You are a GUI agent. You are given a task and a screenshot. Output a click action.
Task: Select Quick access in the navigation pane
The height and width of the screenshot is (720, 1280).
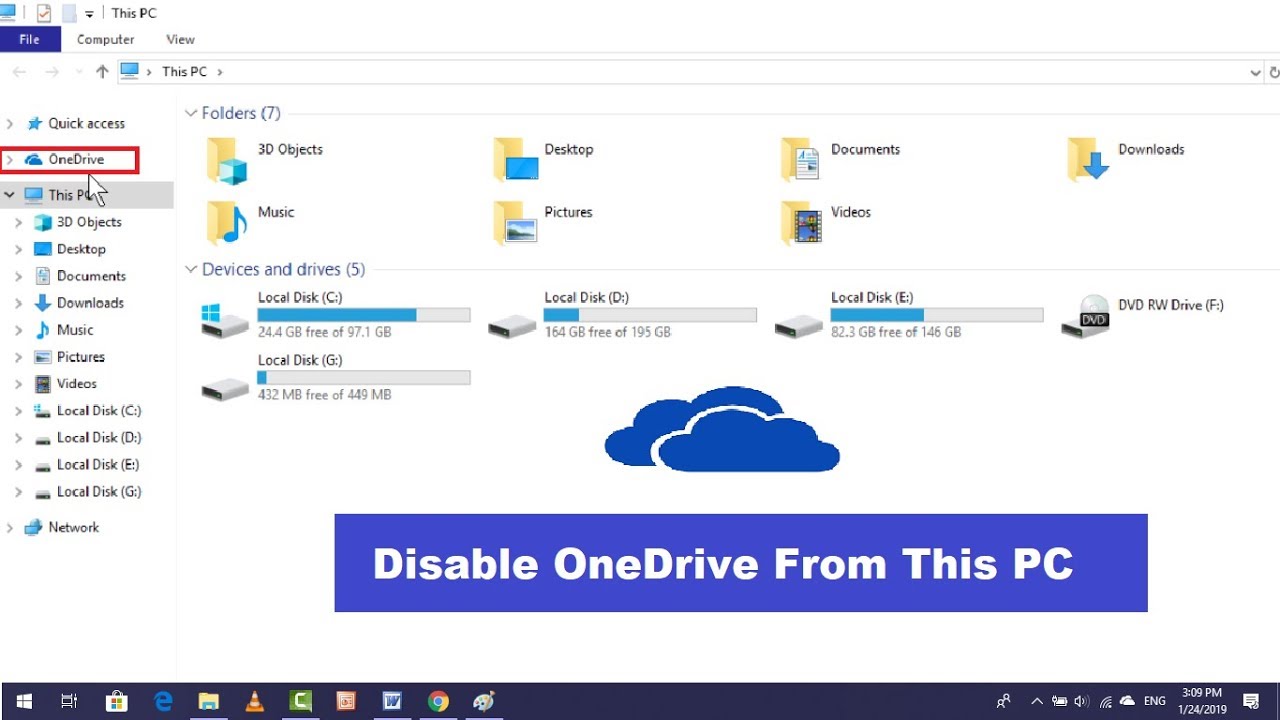pos(76,124)
